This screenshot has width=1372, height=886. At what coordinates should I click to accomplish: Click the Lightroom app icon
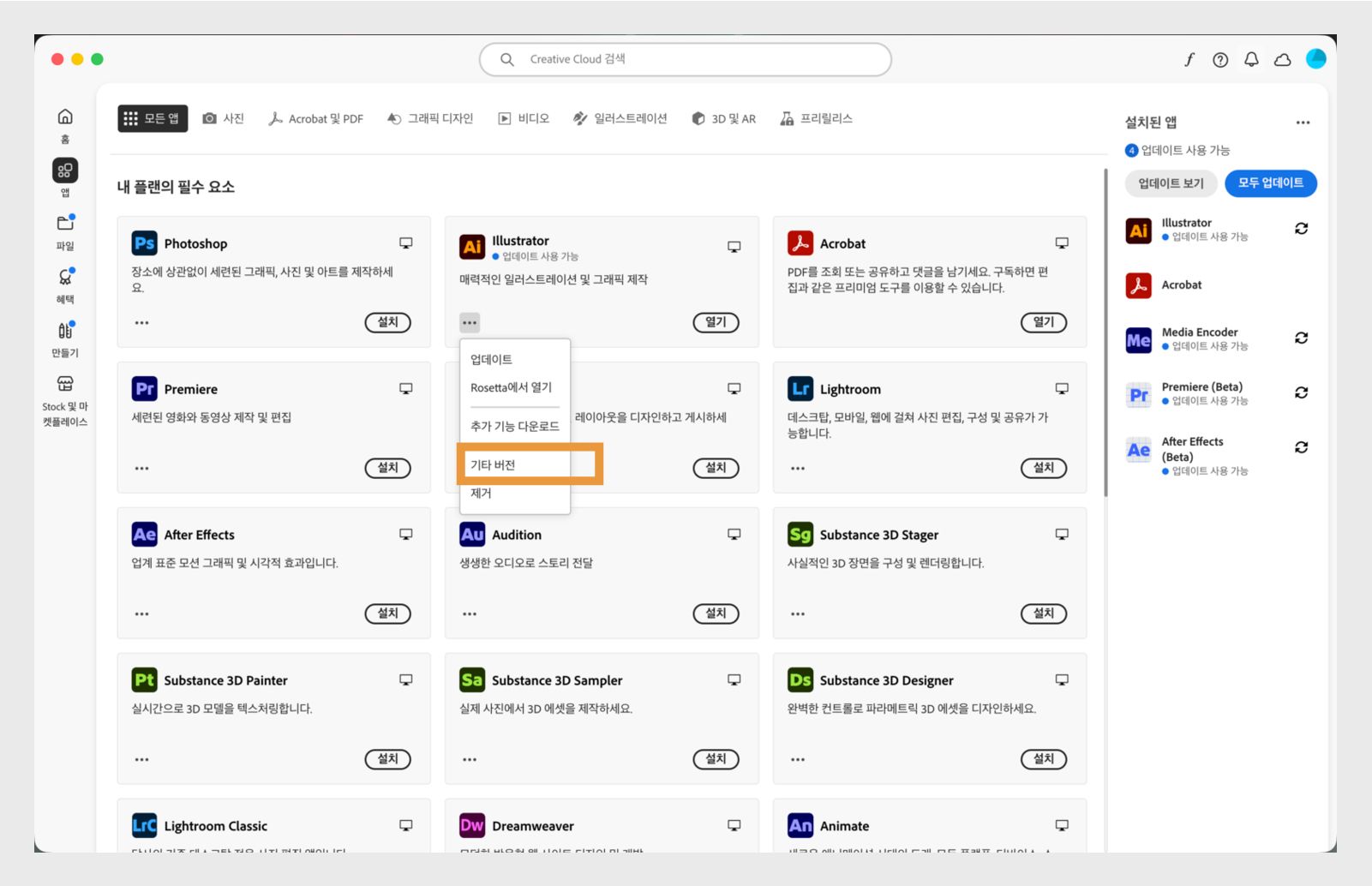click(800, 389)
